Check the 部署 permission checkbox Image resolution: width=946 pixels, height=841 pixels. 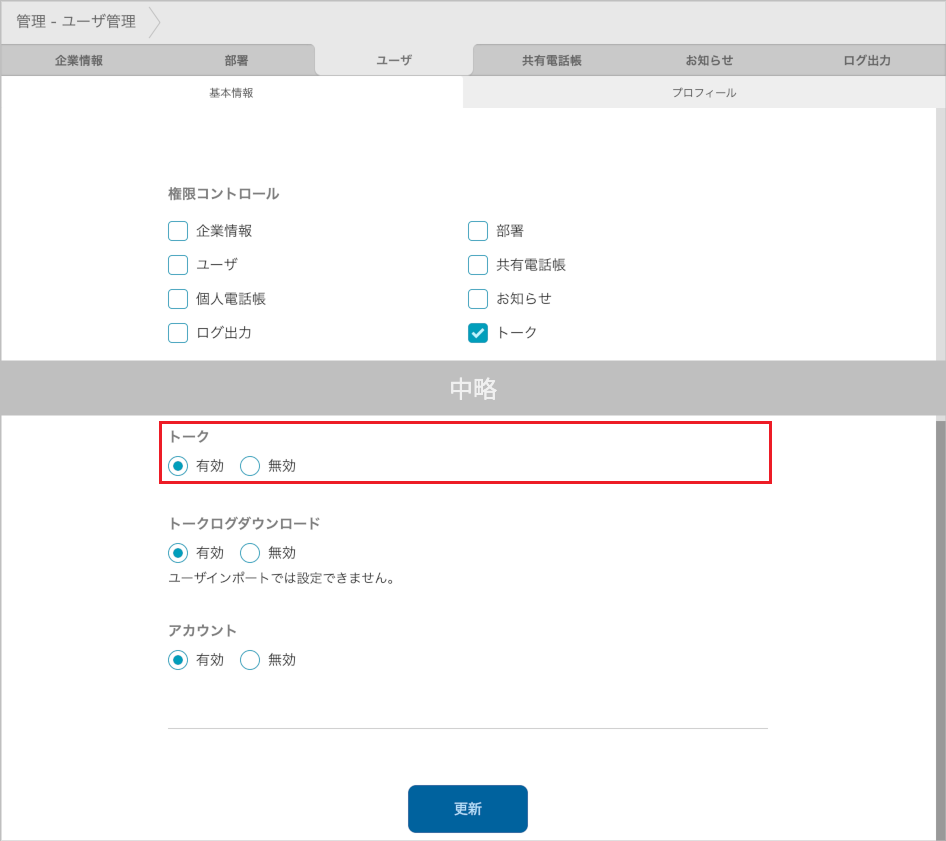click(x=478, y=231)
